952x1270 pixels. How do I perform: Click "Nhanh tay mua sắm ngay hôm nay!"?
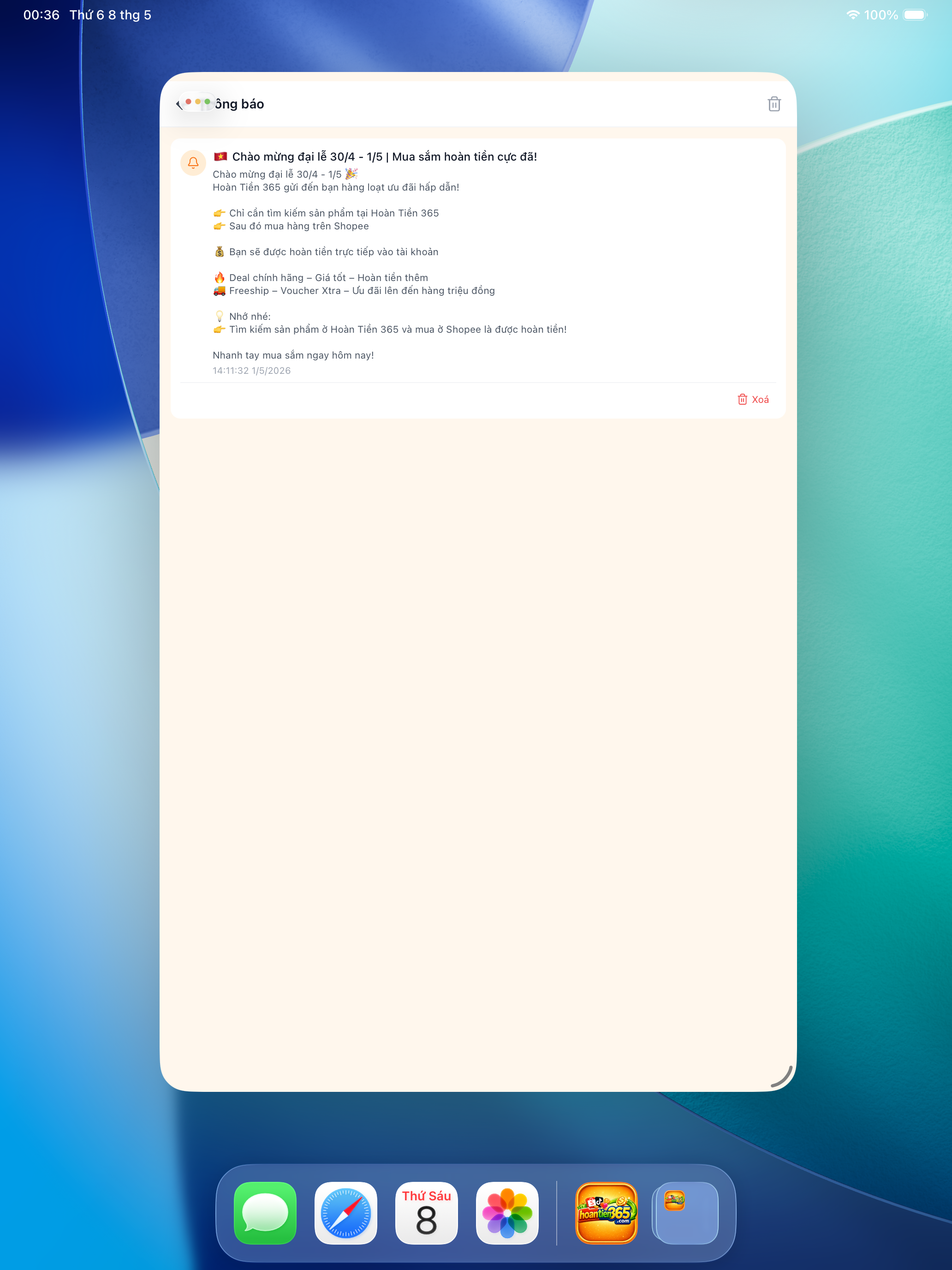click(293, 355)
